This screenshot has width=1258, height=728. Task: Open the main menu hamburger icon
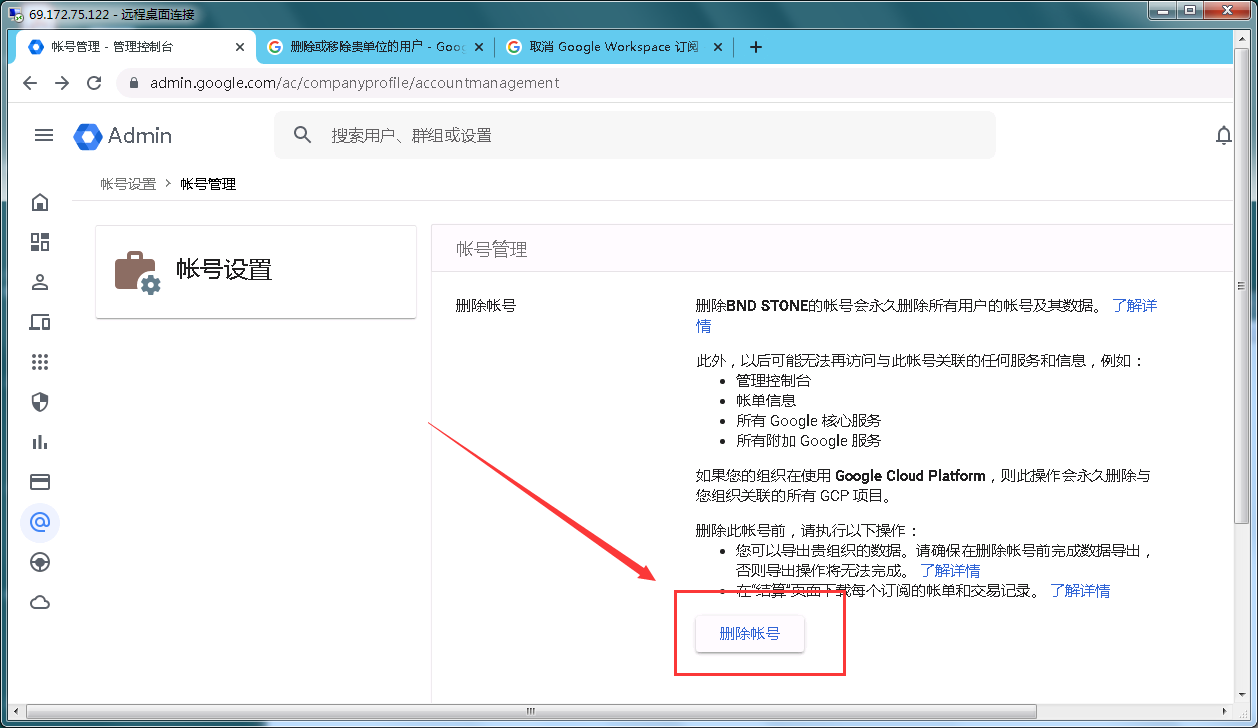click(x=44, y=135)
